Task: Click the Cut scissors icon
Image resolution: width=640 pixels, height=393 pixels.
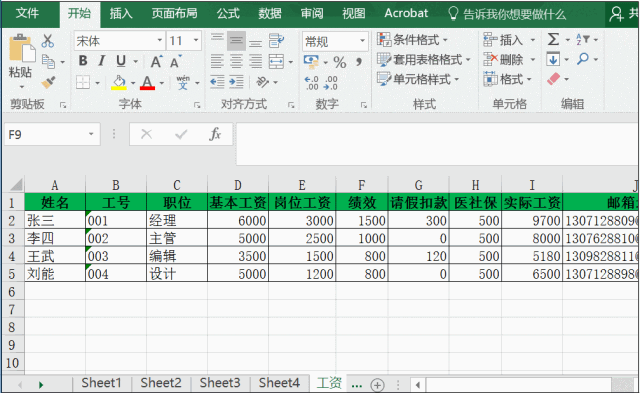Action: (48, 40)
